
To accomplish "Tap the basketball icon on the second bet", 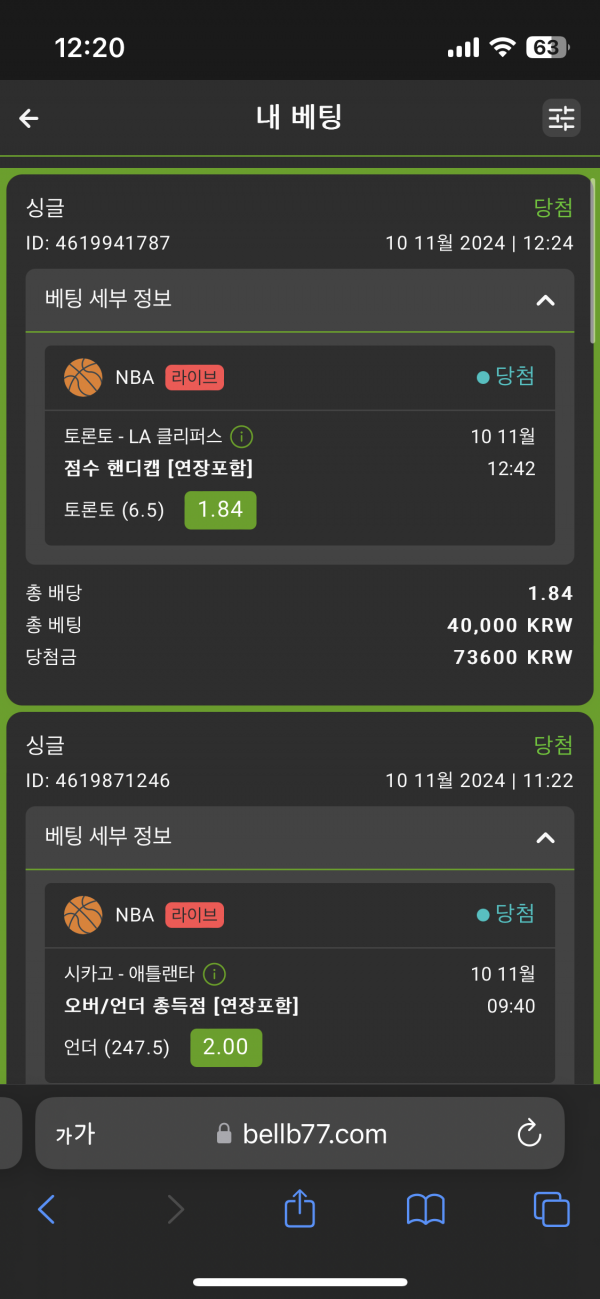I will click(83, 914).
